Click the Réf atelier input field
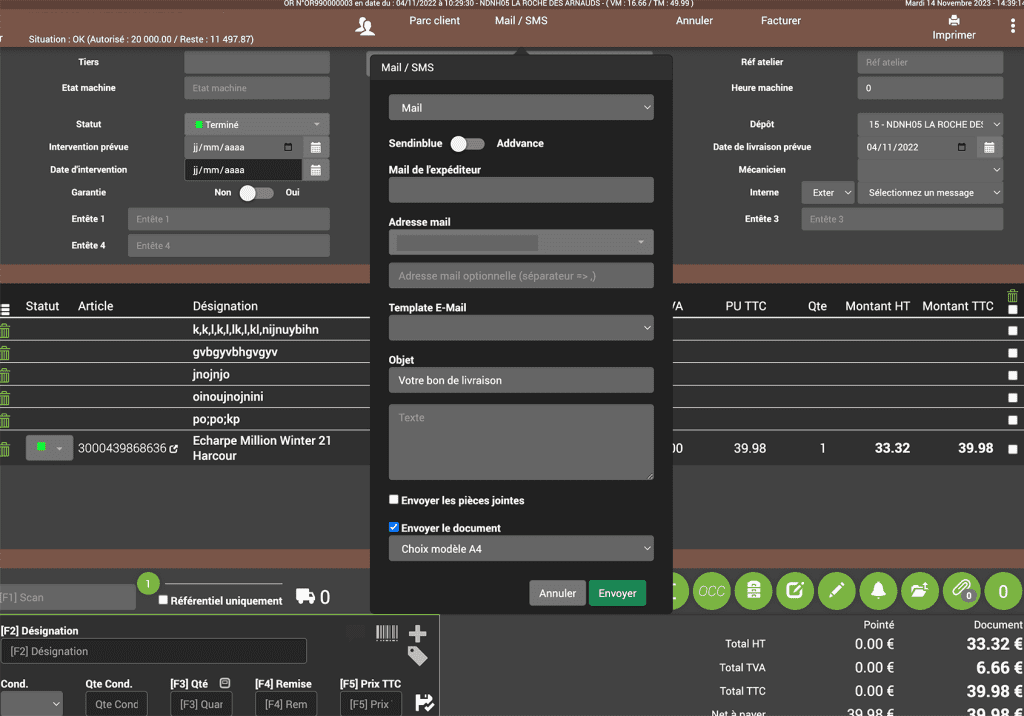 click(x=930, y=63)
